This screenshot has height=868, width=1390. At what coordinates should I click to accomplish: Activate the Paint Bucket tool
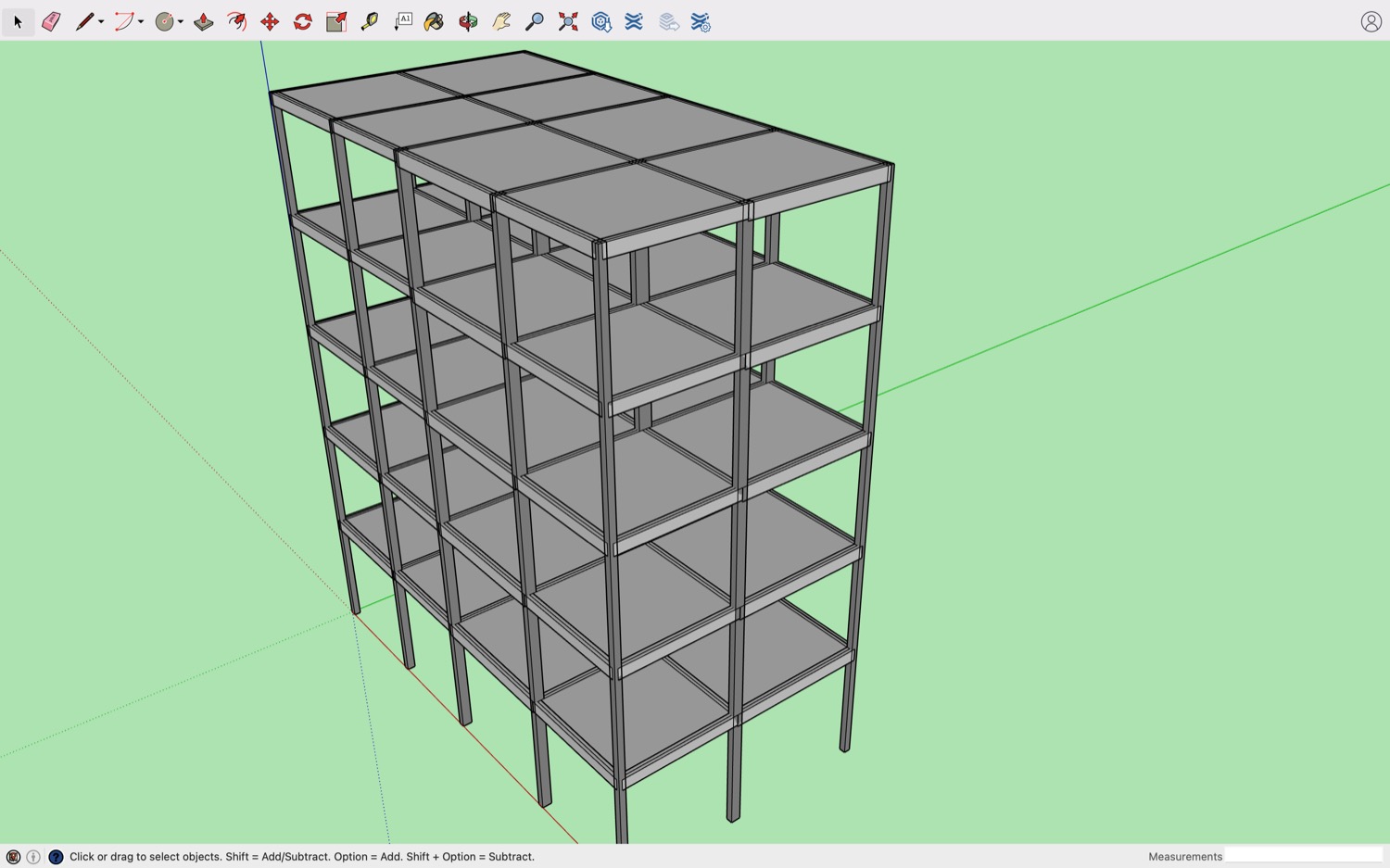pyautogui.click(x=434, y=21)
